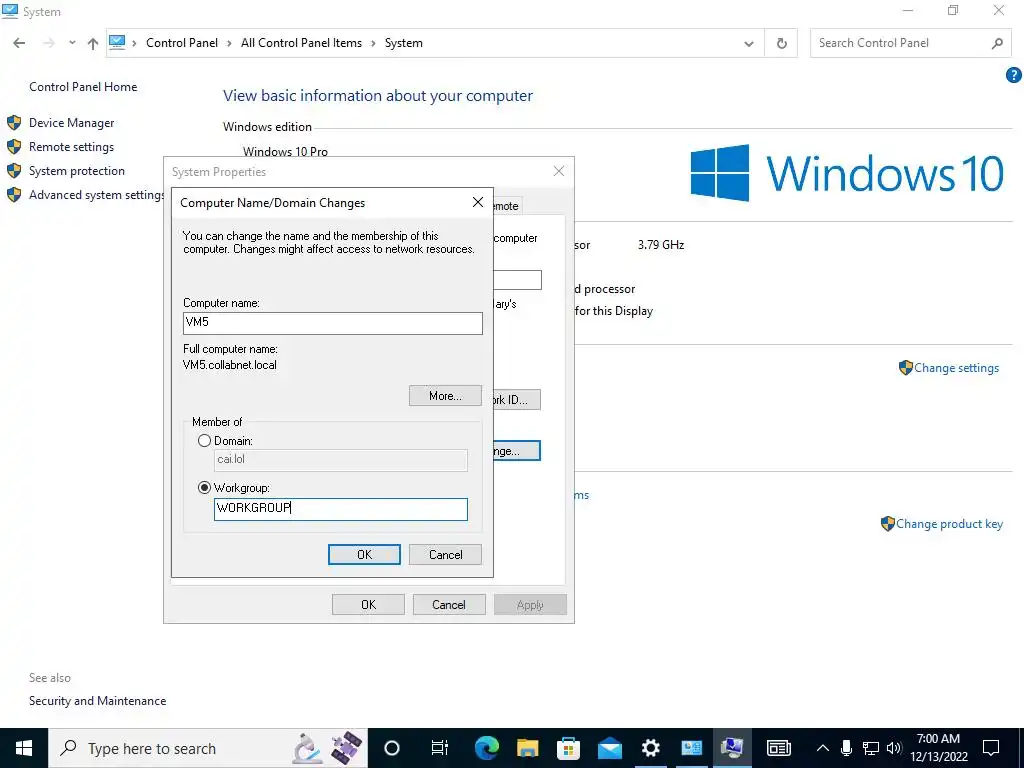Open Mail app from the taskbar
The image size is (1024, 768).
(x=609, y=748)
